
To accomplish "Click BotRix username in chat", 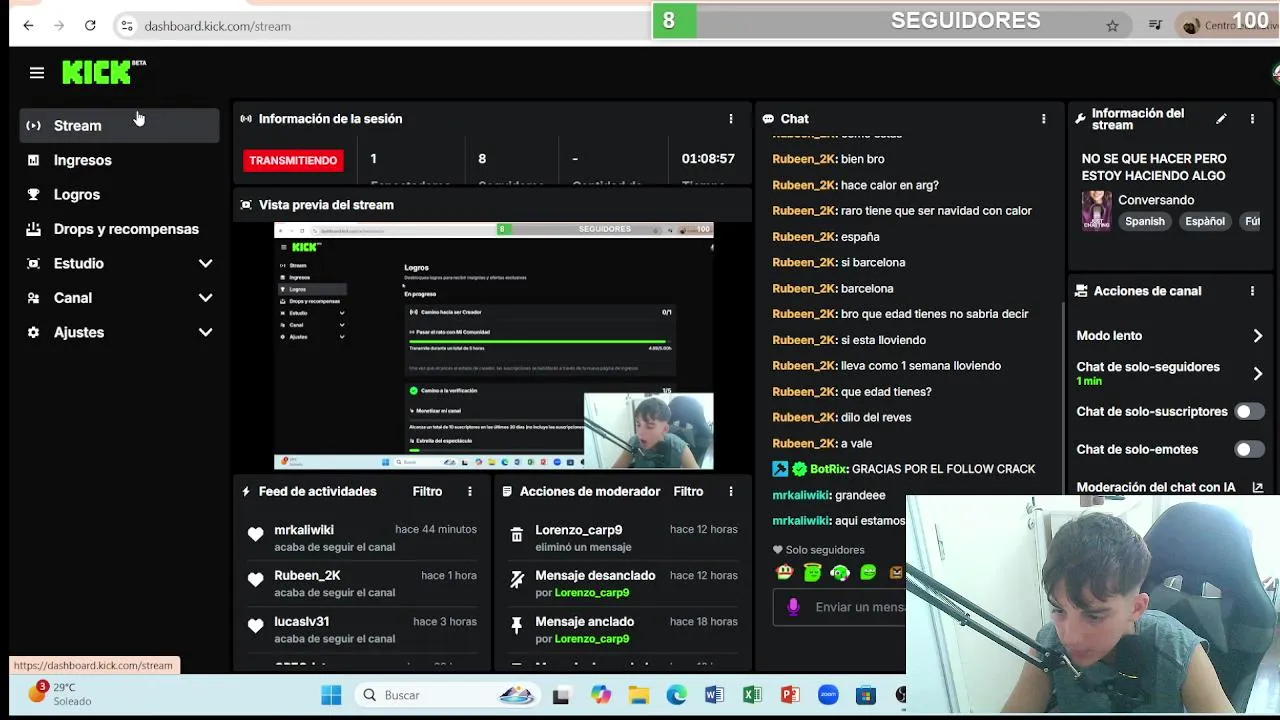I will point(829,469).
